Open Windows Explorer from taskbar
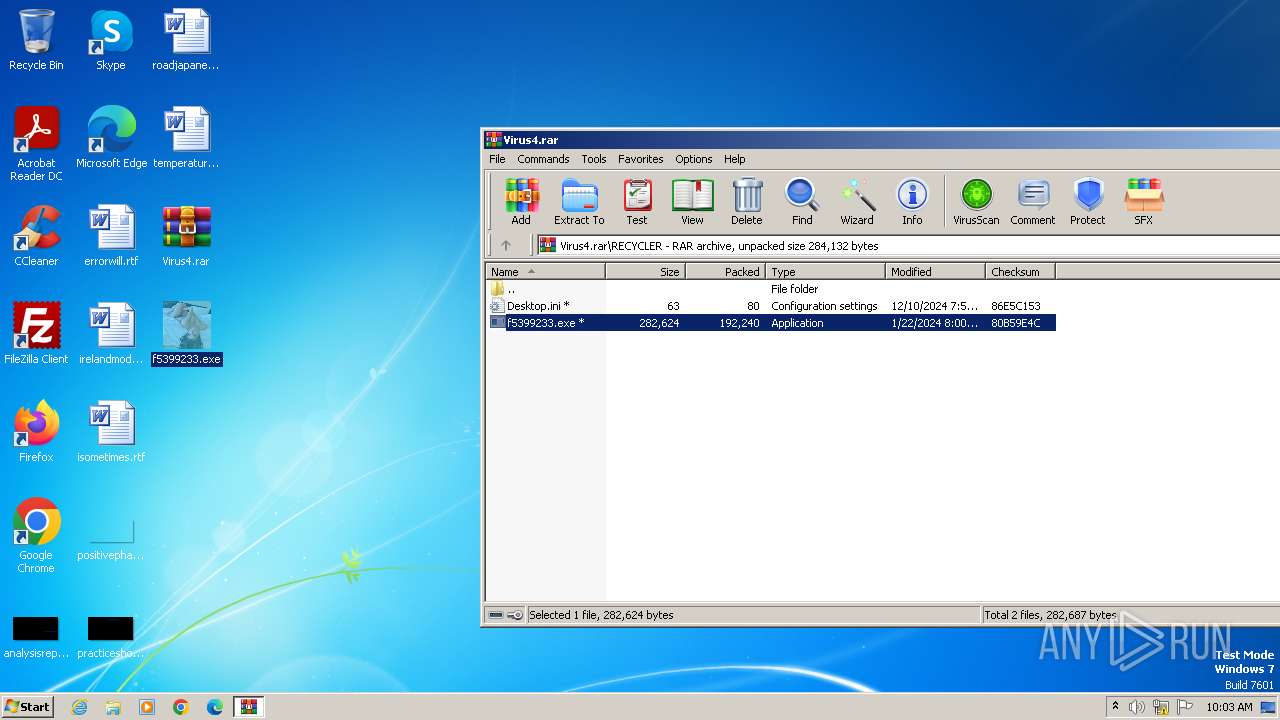This screenshot has height=720, width=1280. click(x=113, y=707)
